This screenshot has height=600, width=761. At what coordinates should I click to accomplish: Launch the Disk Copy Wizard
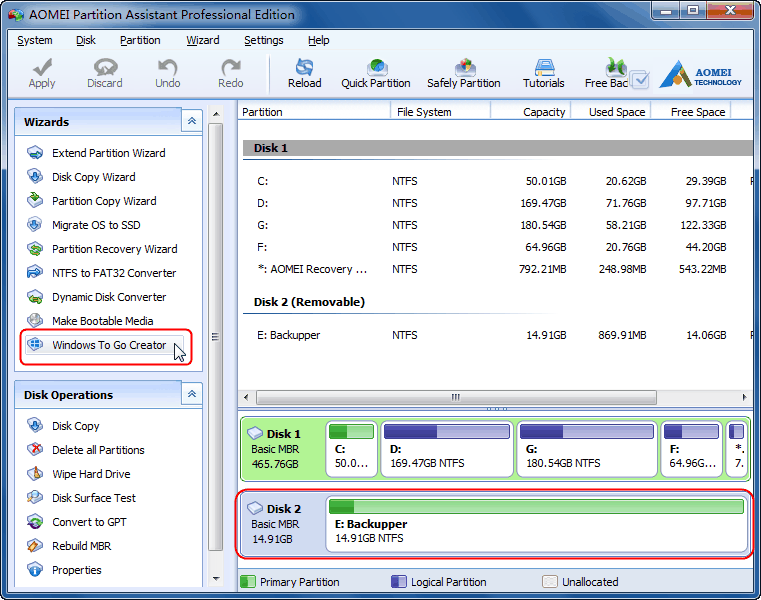click(x=94, y=177)
